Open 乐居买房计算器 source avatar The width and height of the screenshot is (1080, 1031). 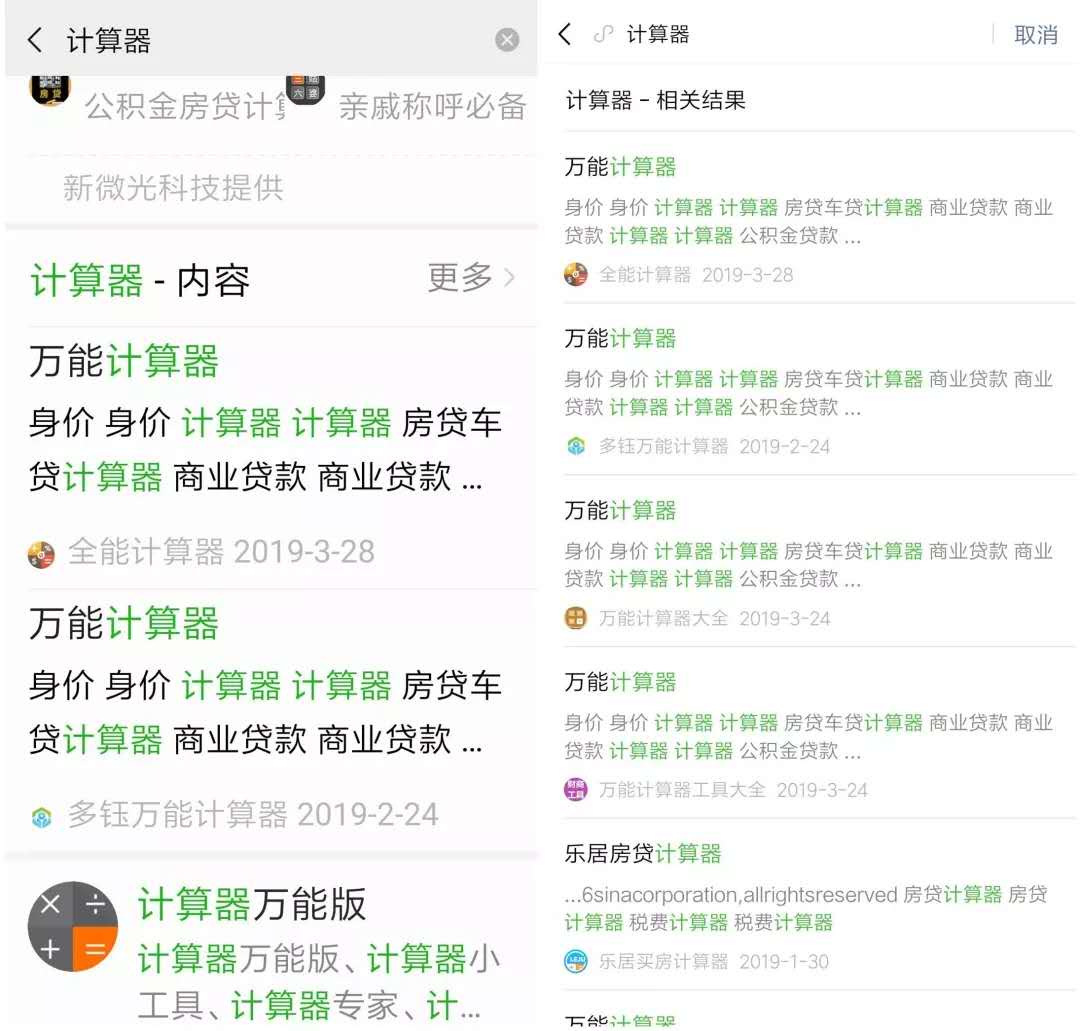(x=576, y=961)
